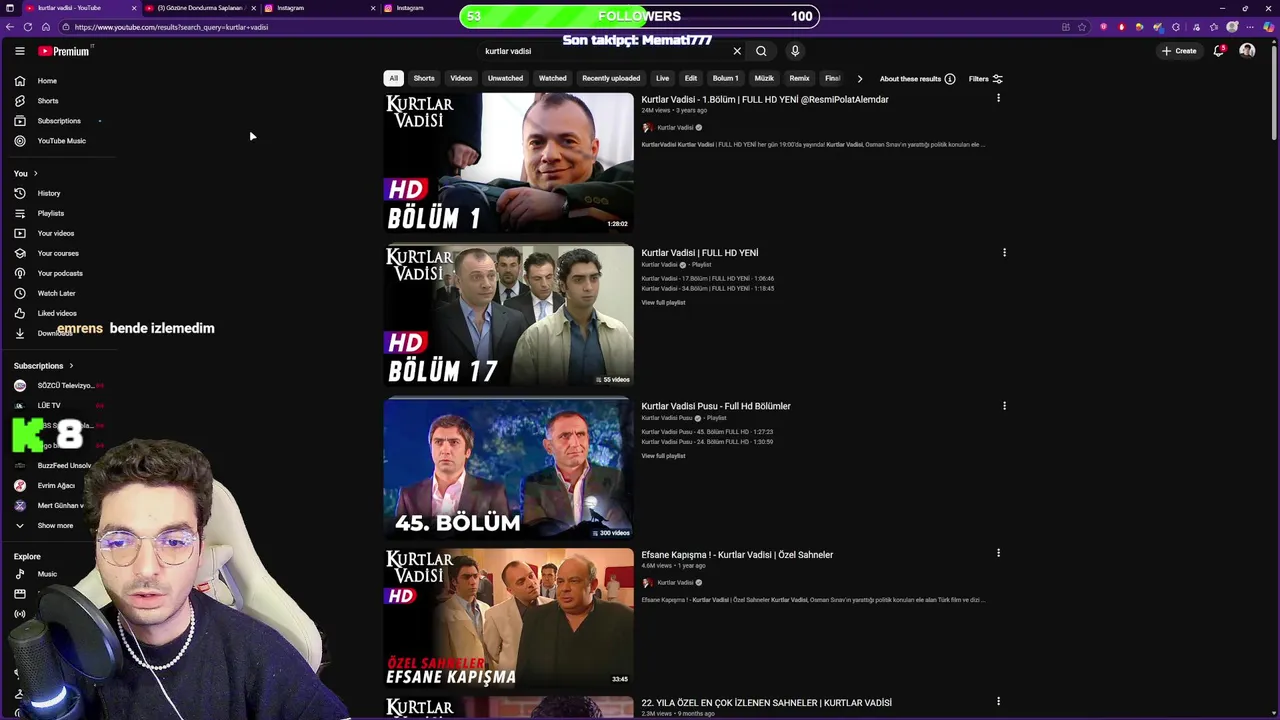Screen dimensions: 1280x720
Task: Expand the You section chevron
Action: (35, 174)
